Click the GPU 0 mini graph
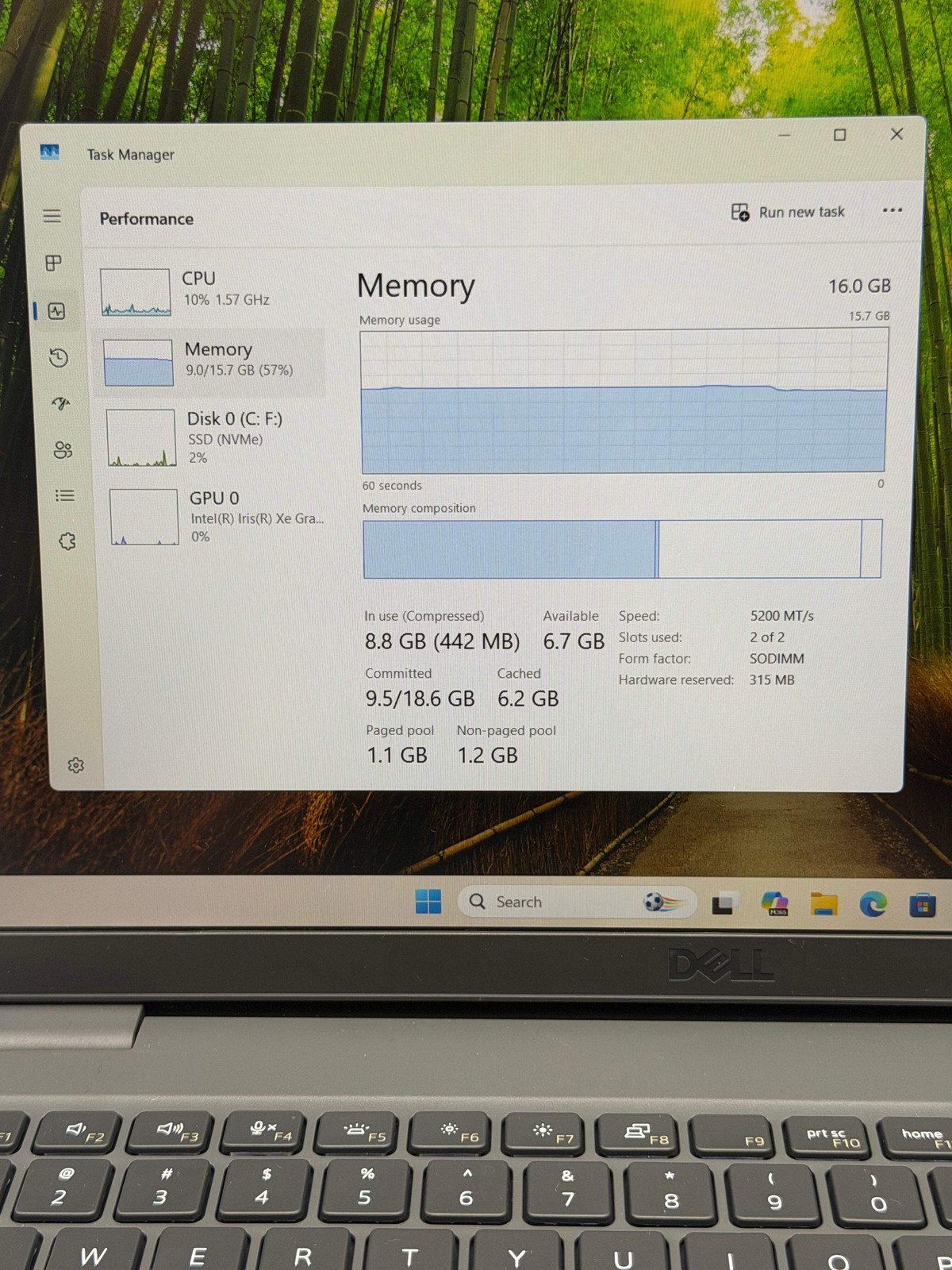 click(144, 517)
